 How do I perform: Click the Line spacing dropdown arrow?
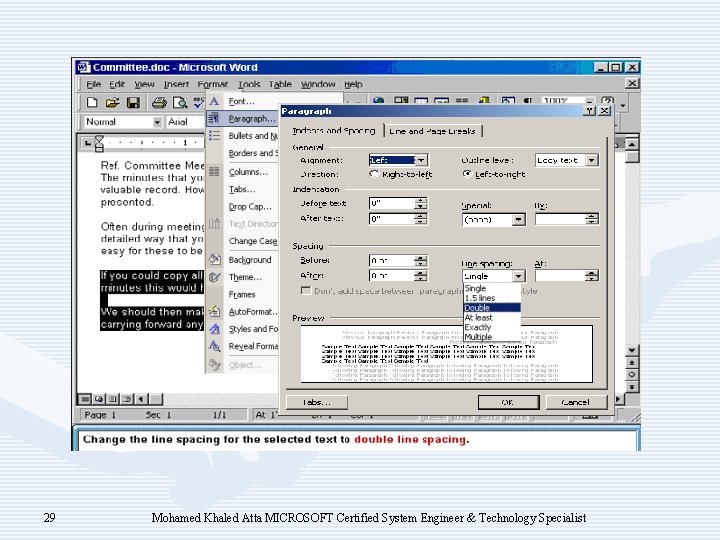[x=518, y=276]
